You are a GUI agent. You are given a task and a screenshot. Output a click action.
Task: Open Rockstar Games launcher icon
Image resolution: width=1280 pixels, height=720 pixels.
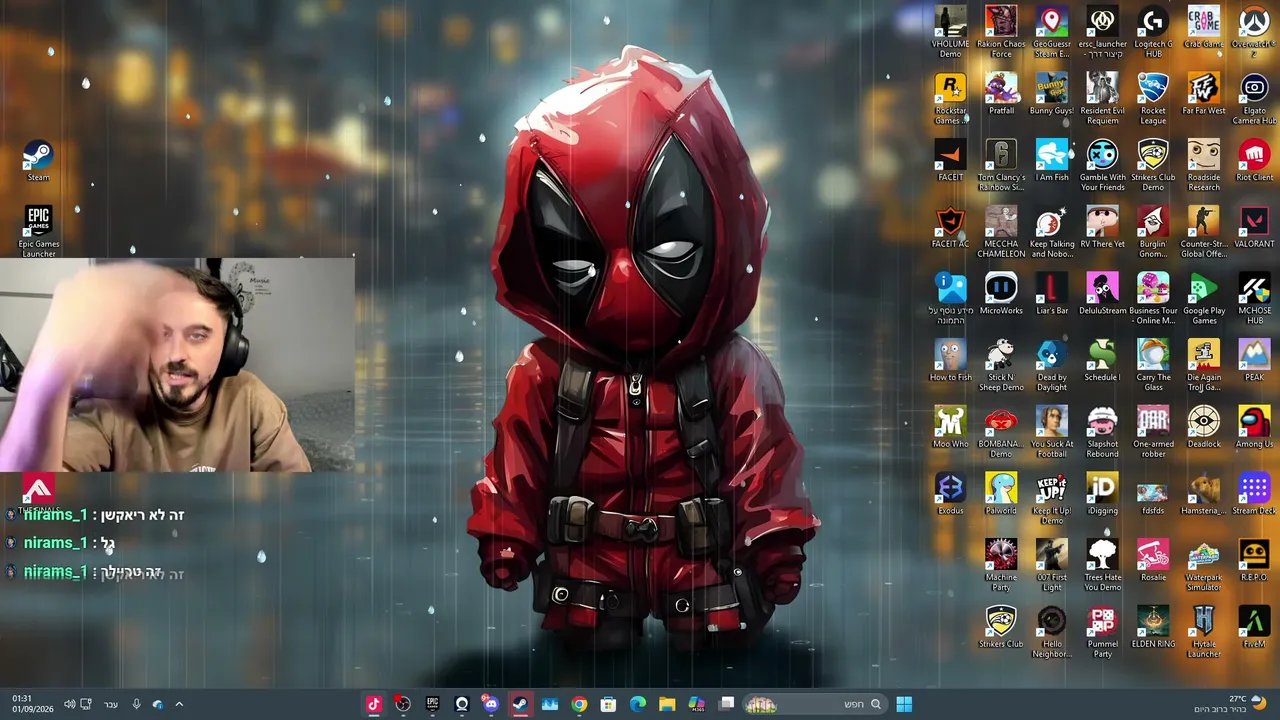950,99
